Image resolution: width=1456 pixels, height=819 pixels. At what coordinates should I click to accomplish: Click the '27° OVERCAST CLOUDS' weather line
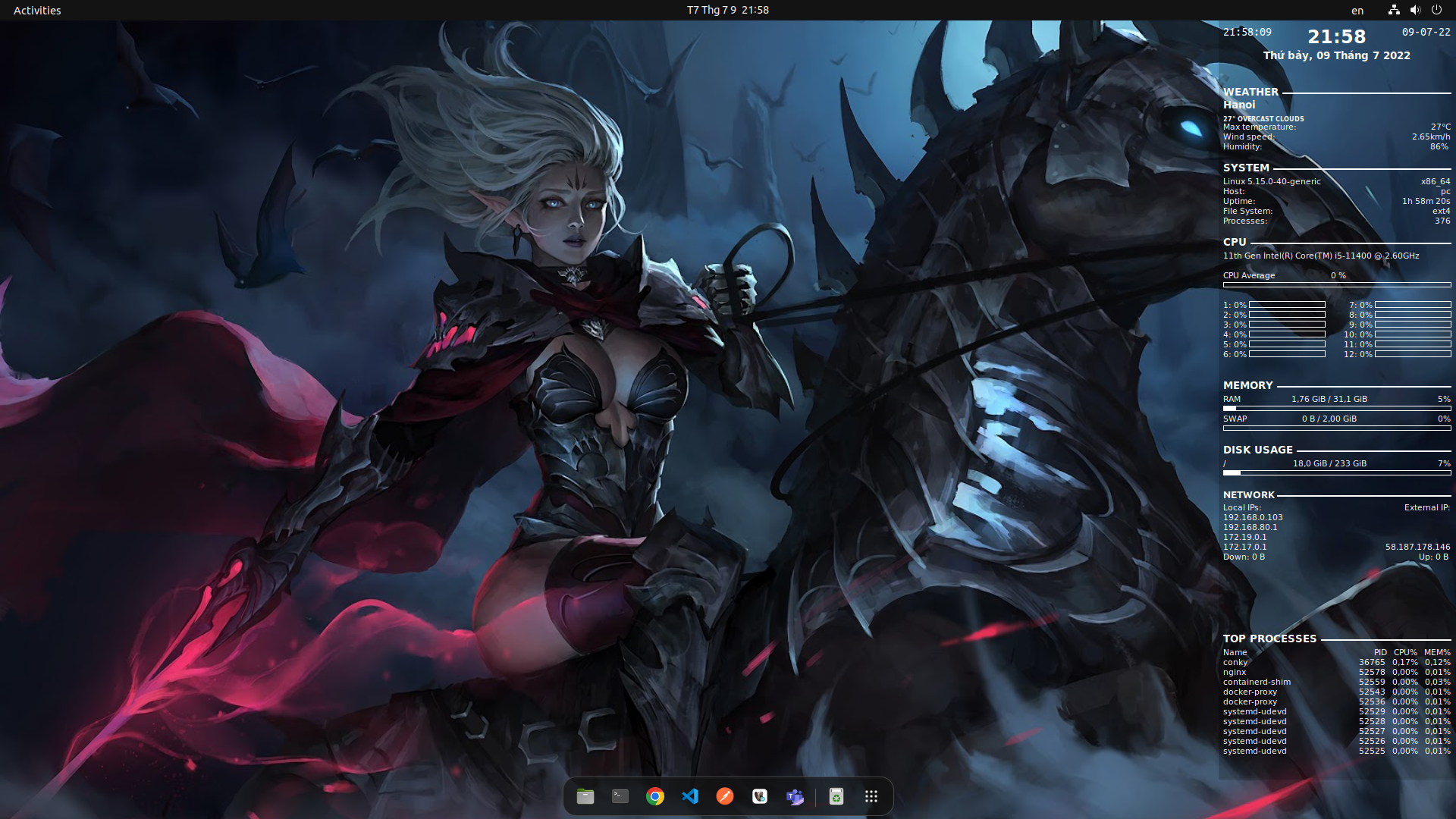pos(1263,118)
